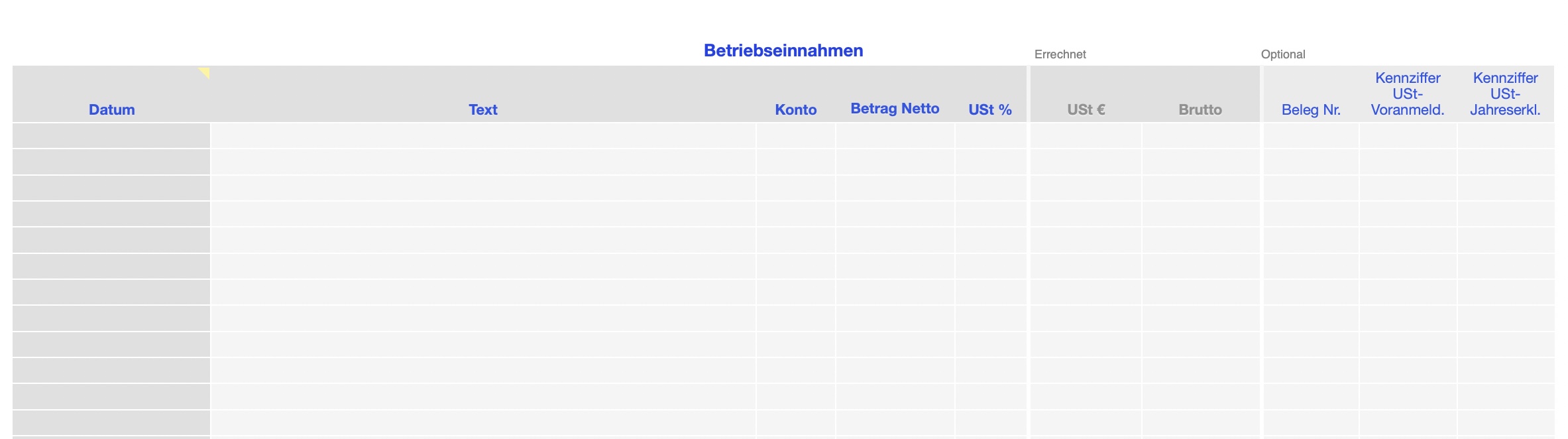Select the Betriebseinnahmen title
The width and height of the screenshot is (1568, 439).
point(783,51)
